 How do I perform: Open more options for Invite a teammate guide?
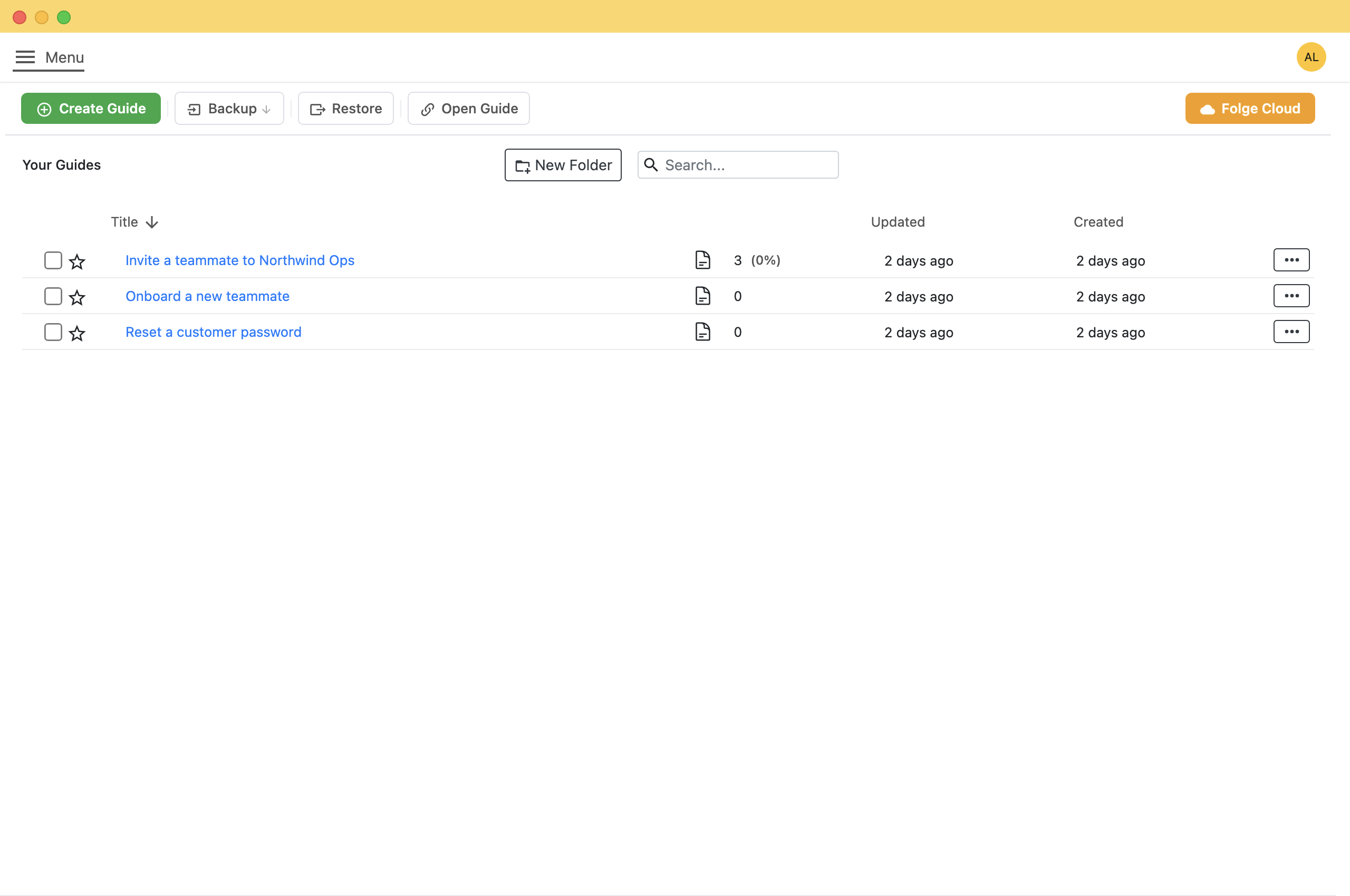click(x=1291, y=260)
